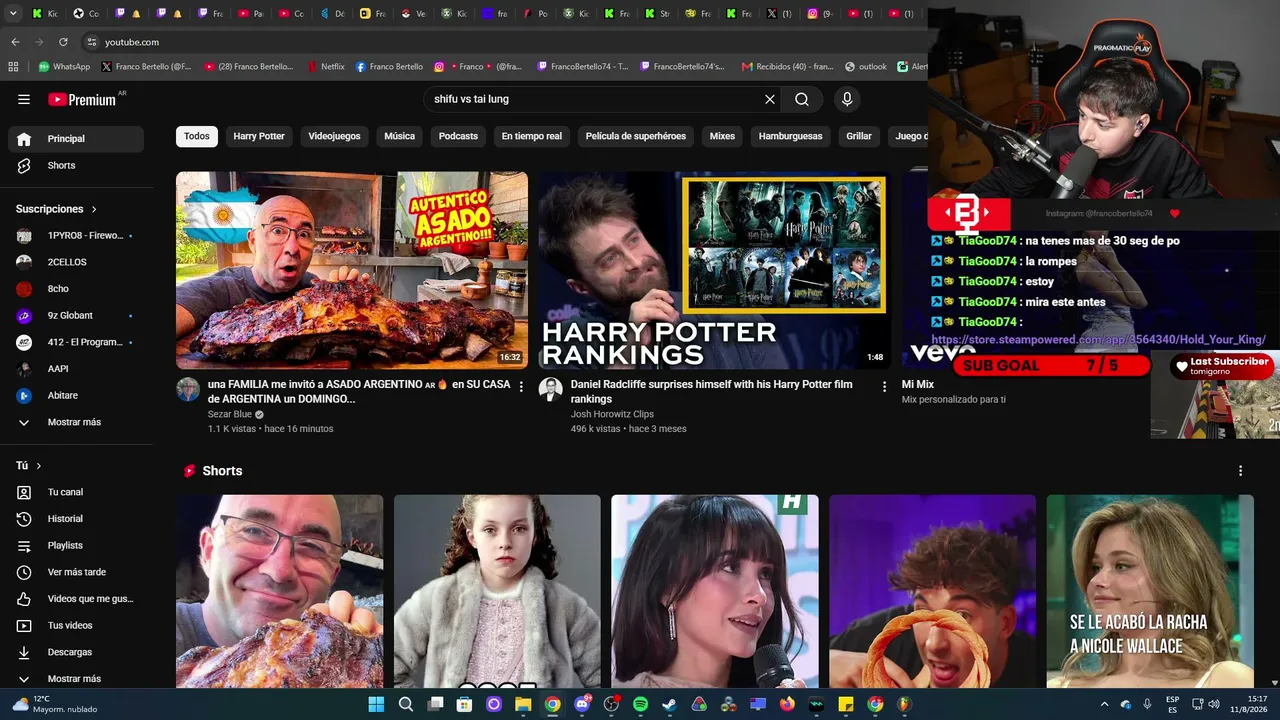Open FL Studio from the taskbar
Screen dimensions: 1280x720
904,704
